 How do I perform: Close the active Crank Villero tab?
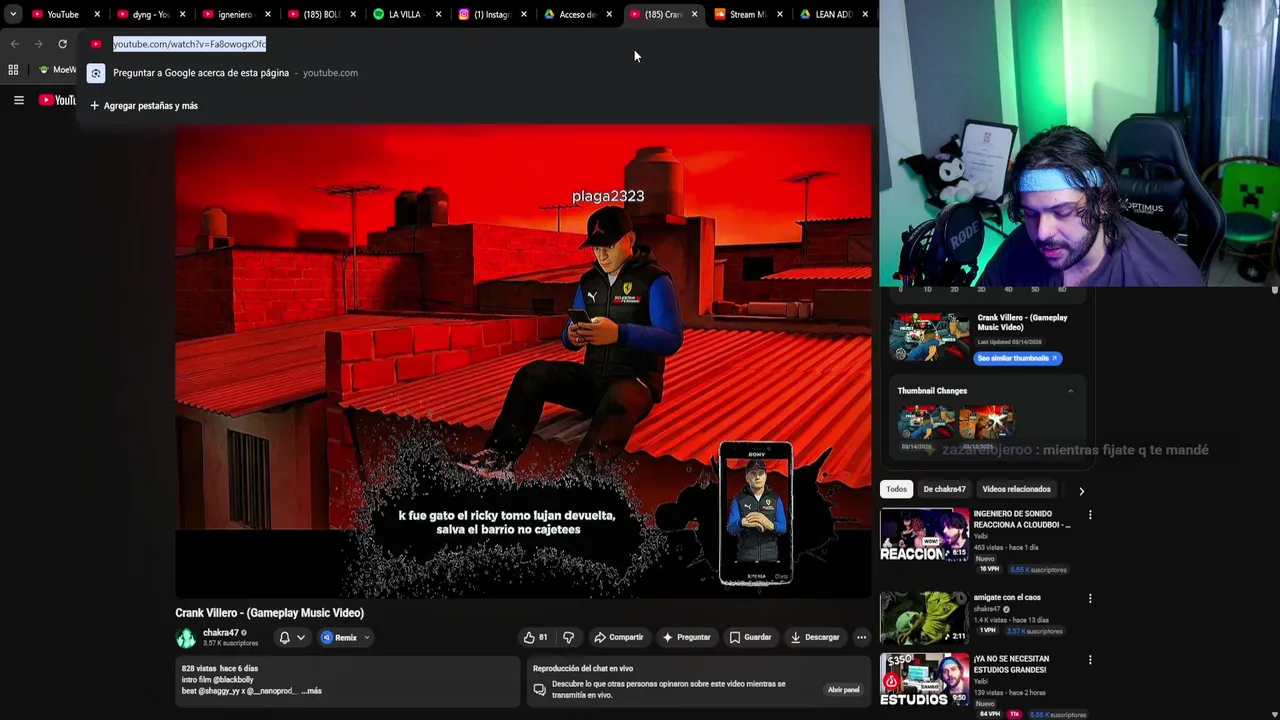pos(694,14)
